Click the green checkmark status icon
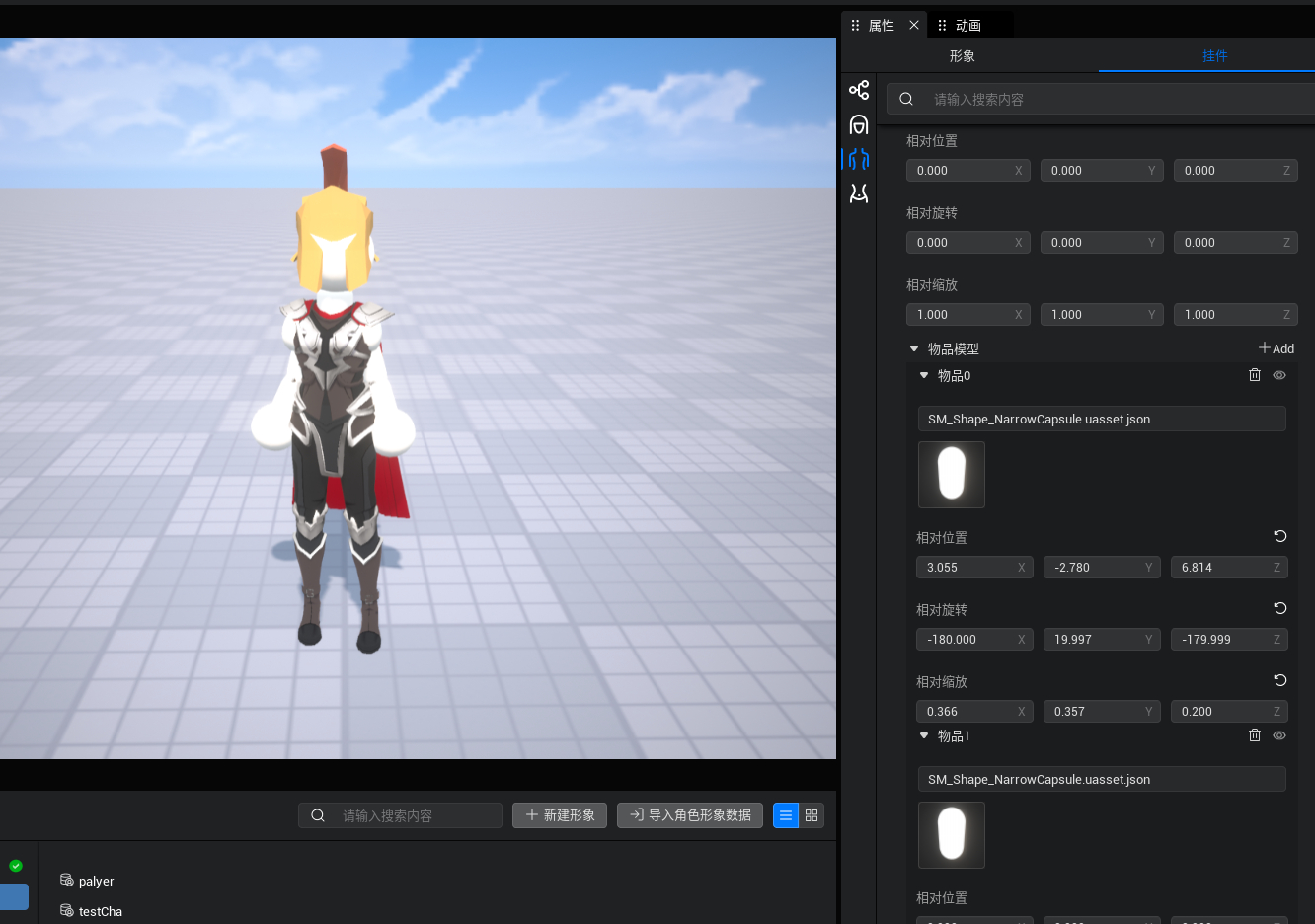Image resolution: width=1315 pixels, height=924 pixels. tap(16, 866)
